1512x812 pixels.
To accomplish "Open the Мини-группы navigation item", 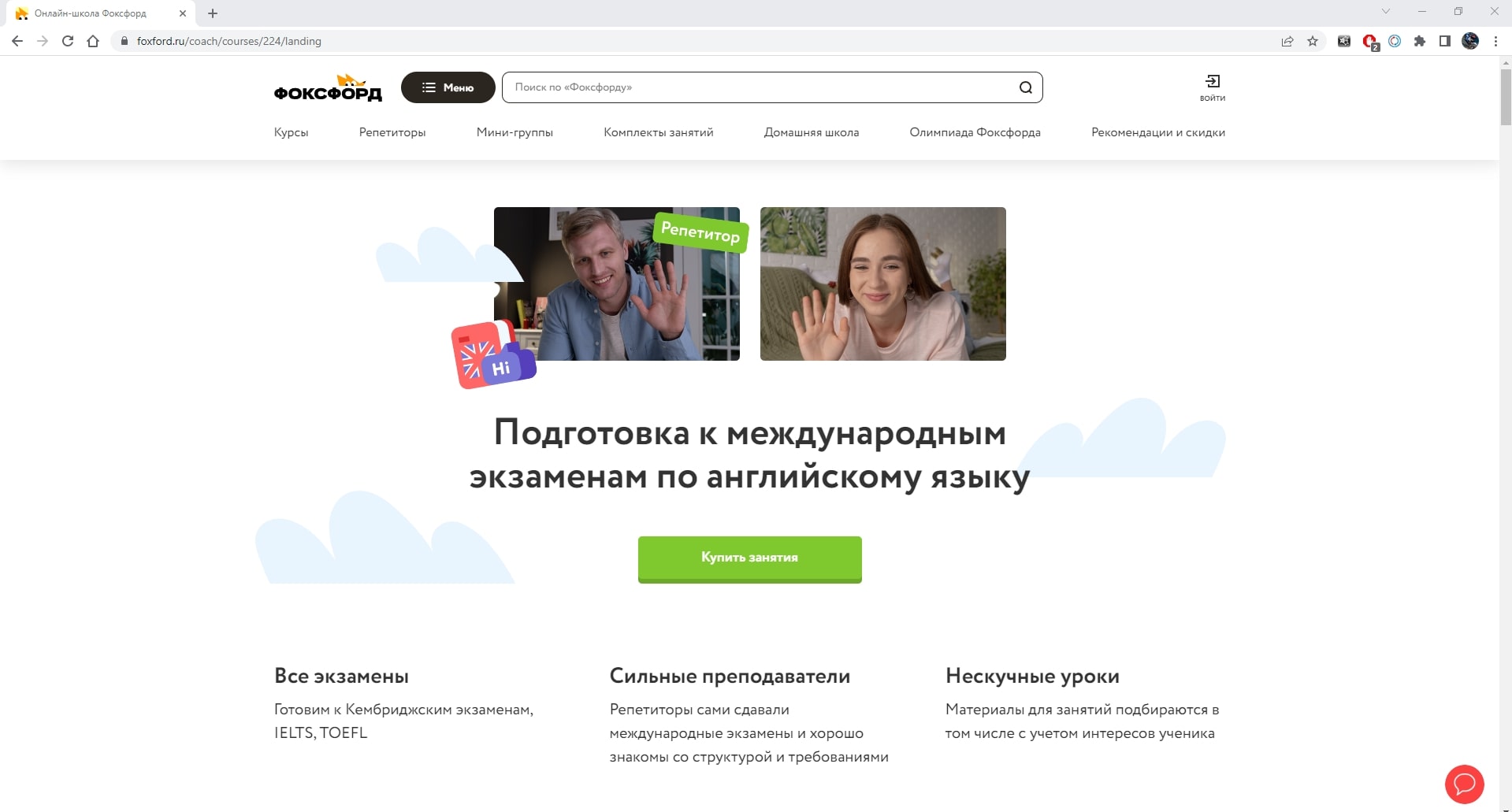I will 515,132.
